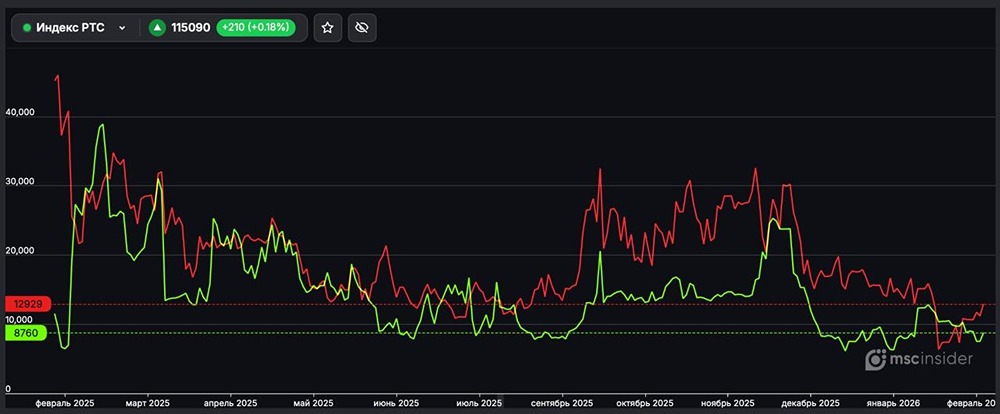Viewport: 1000px width, 414px height.
Task: Select январь 2026 on the time axis
Action: point(894,404)
